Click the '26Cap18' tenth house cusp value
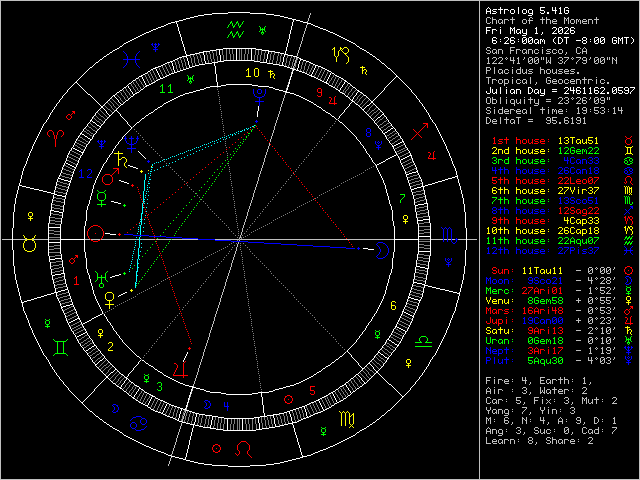The image size is (640, 480). pos(578,231)
